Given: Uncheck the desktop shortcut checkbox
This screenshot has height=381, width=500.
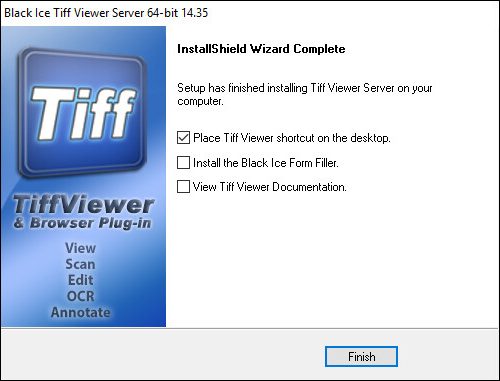Looking at the screenshot, I should coord(183,138).
